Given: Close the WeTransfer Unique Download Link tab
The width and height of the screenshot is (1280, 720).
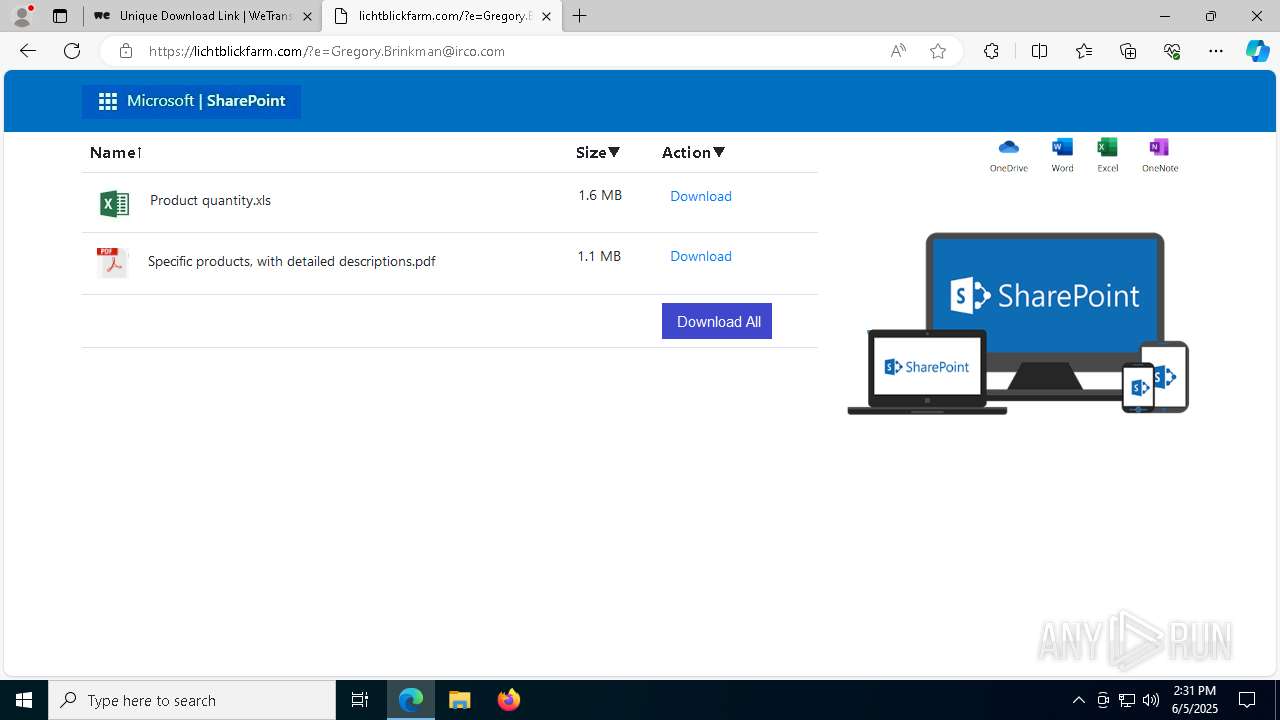Looking at the screenshot, I should coord(307,16).
